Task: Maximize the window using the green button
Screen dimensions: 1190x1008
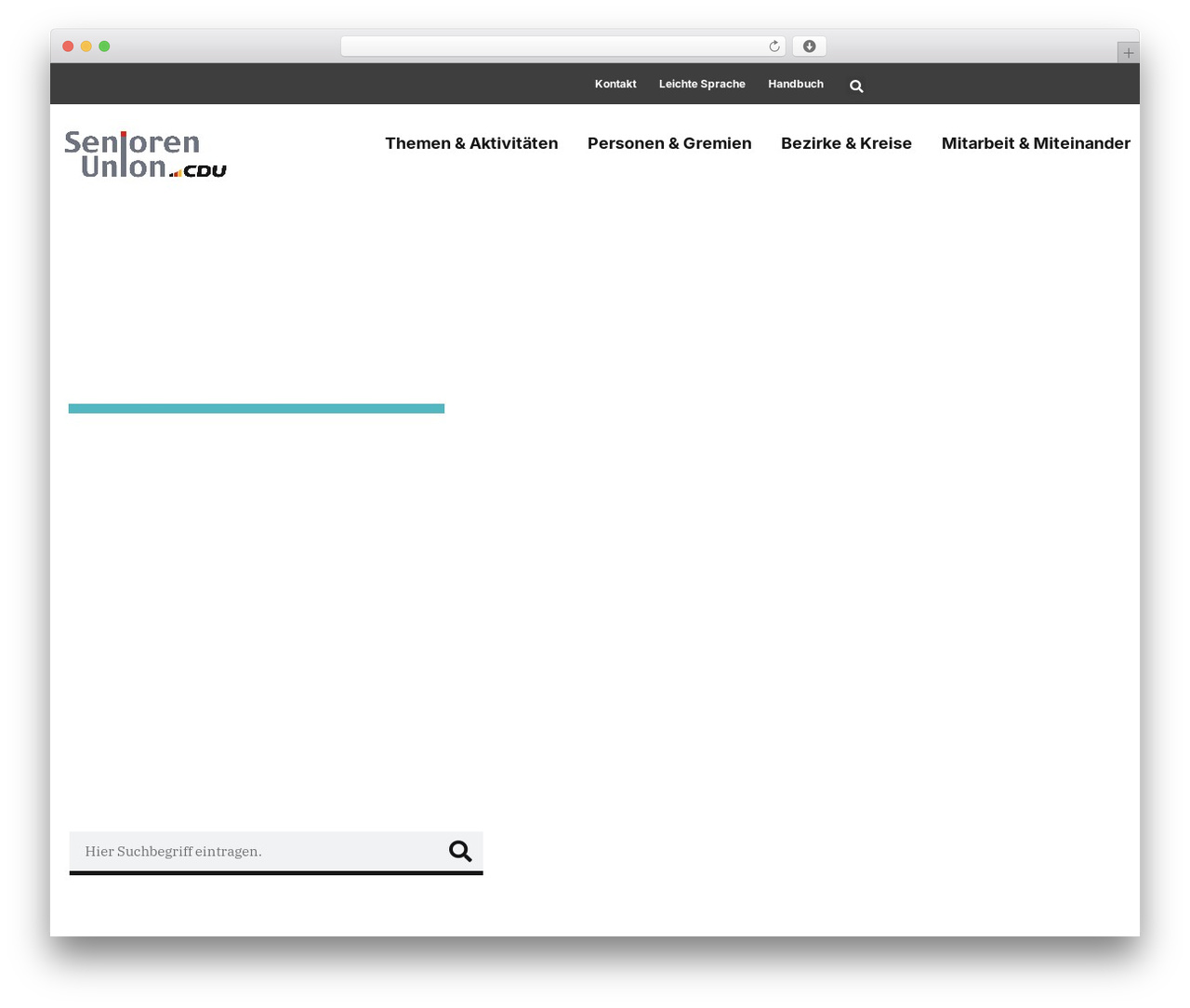Action: click(x=104, y=46)
